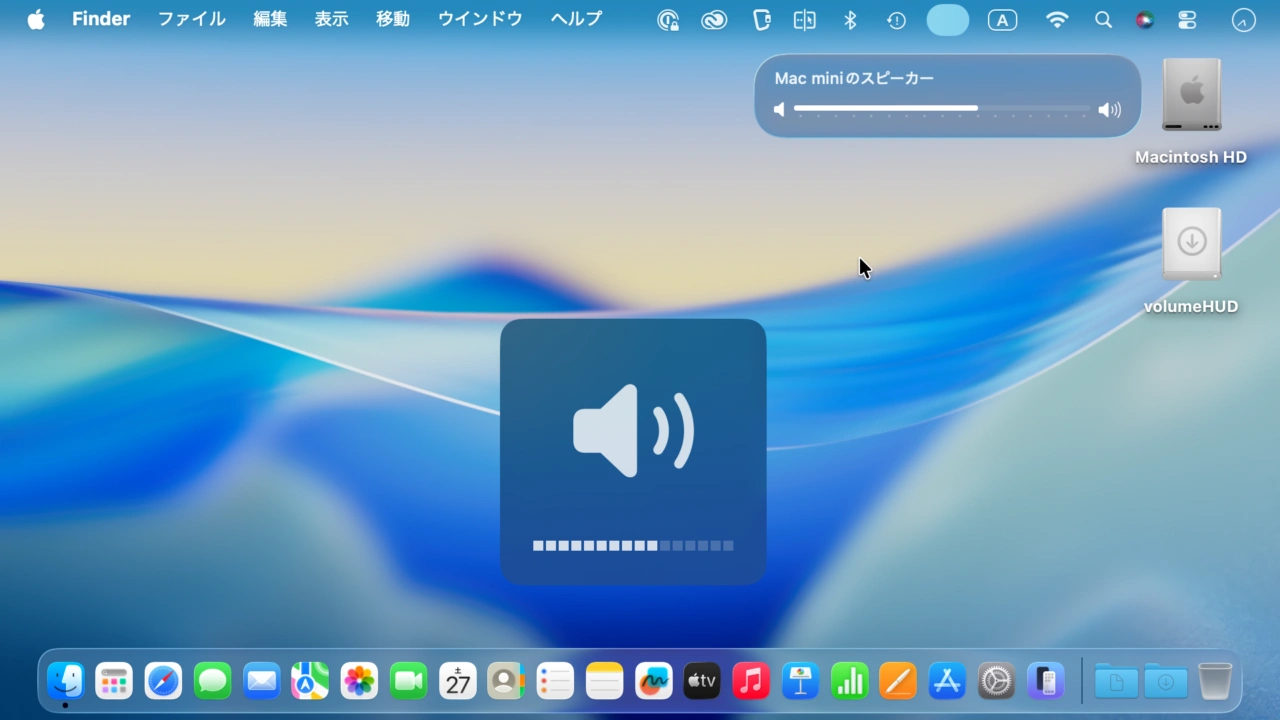Launch the Photos app in Dock
The width and height of the screenshot is (1280, 720).
[x=359, y=682]
